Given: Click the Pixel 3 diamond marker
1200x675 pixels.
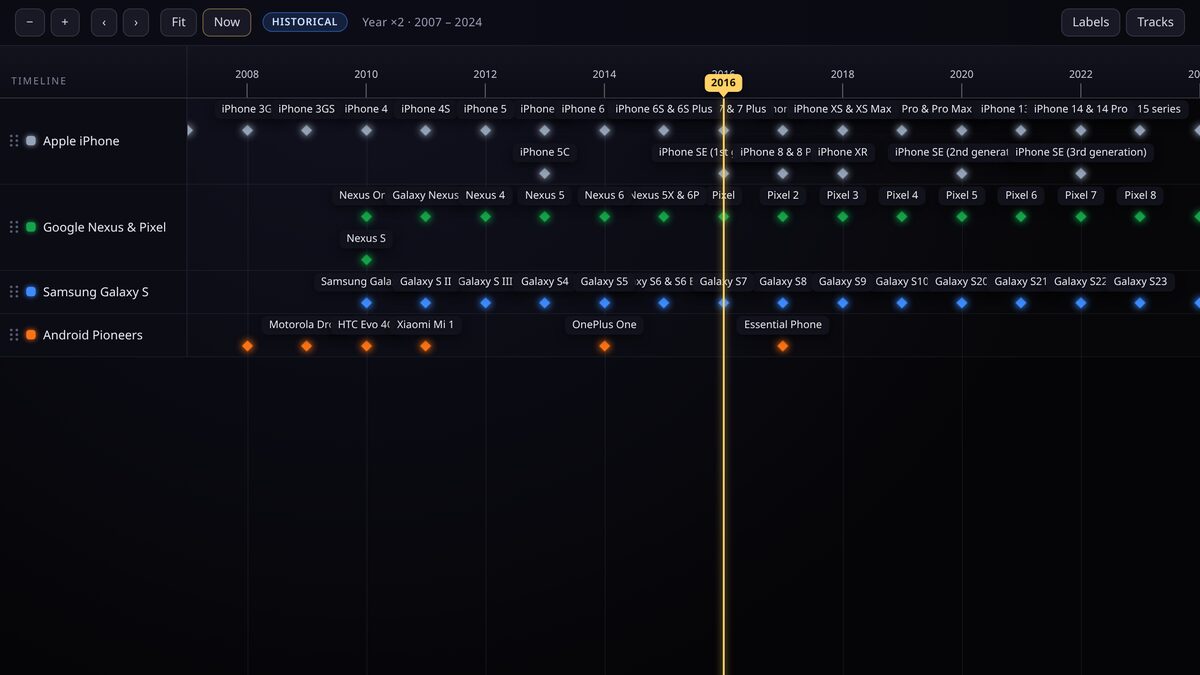Looking at the screenshot, I should (x=843, y=216).
